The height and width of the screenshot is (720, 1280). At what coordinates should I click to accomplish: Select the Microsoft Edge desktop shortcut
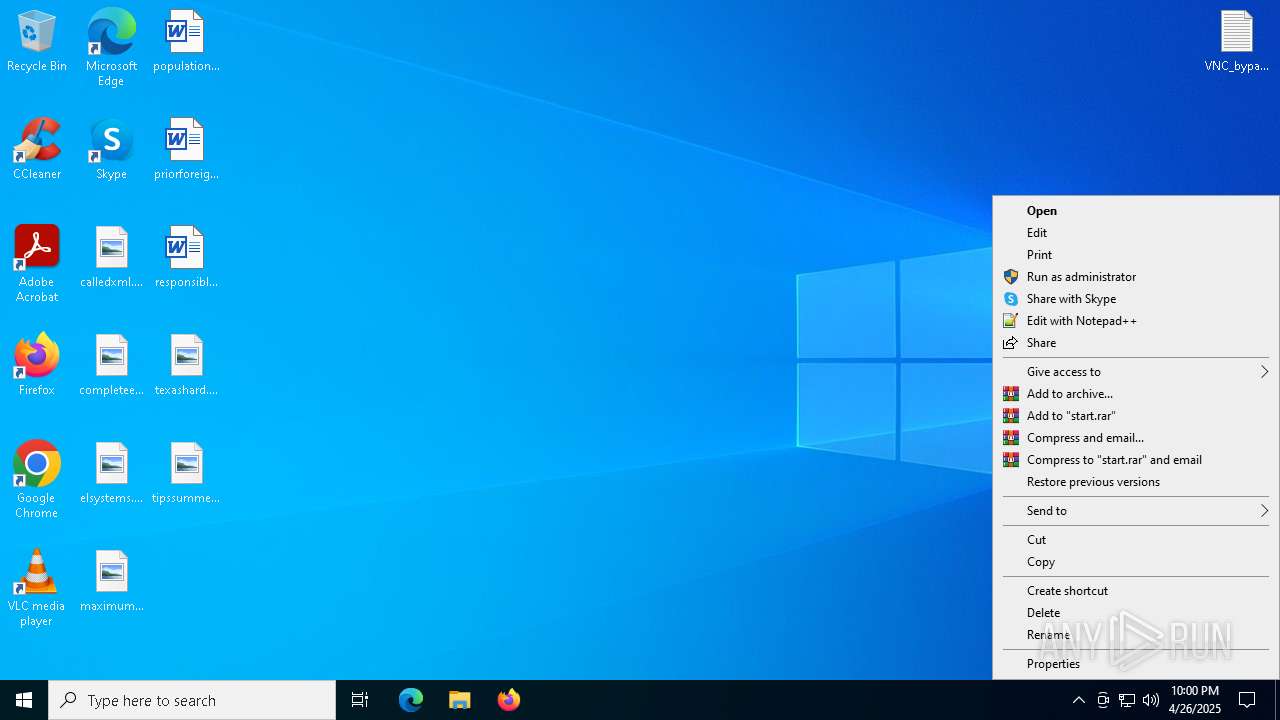[111, 48]
